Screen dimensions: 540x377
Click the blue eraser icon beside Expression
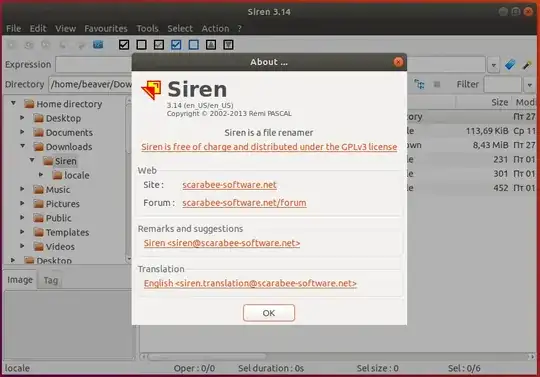click(510, 64)
